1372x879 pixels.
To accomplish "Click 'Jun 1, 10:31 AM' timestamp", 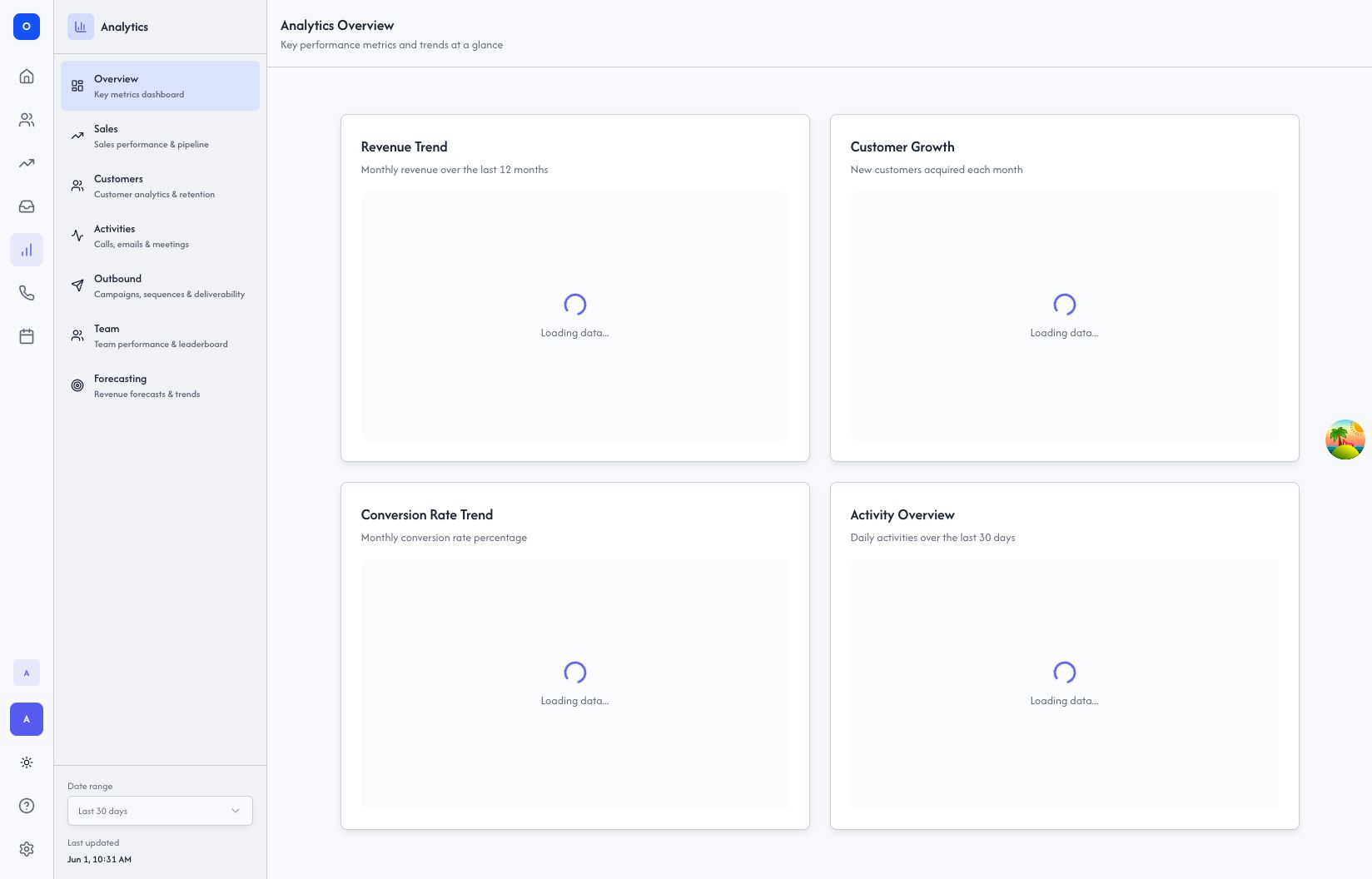I will [x=99, y=859].
